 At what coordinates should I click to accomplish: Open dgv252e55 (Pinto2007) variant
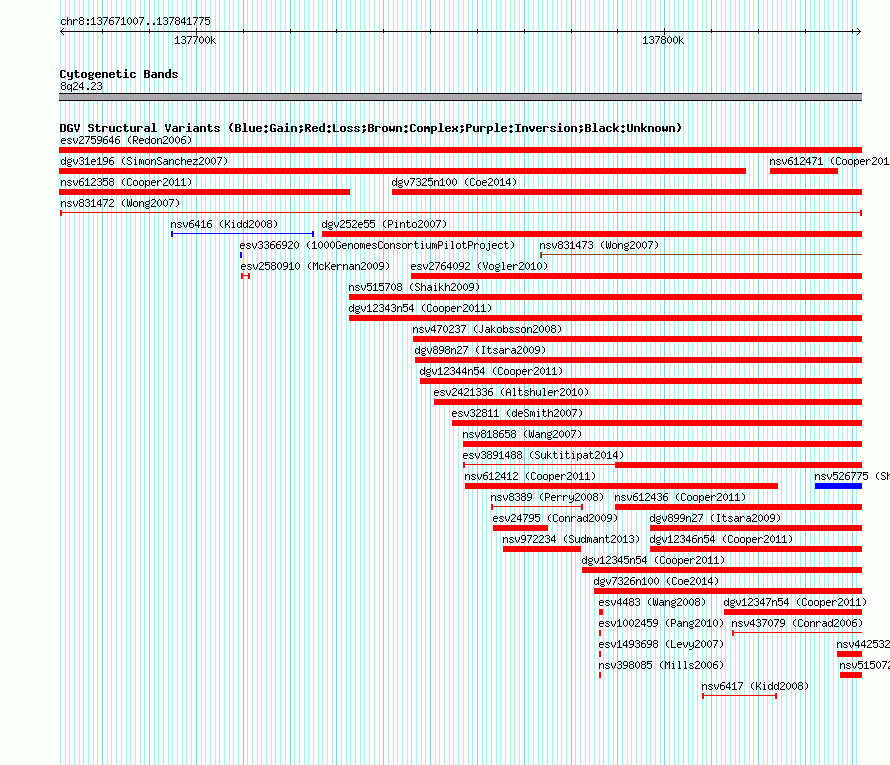[x=384, y=224]
